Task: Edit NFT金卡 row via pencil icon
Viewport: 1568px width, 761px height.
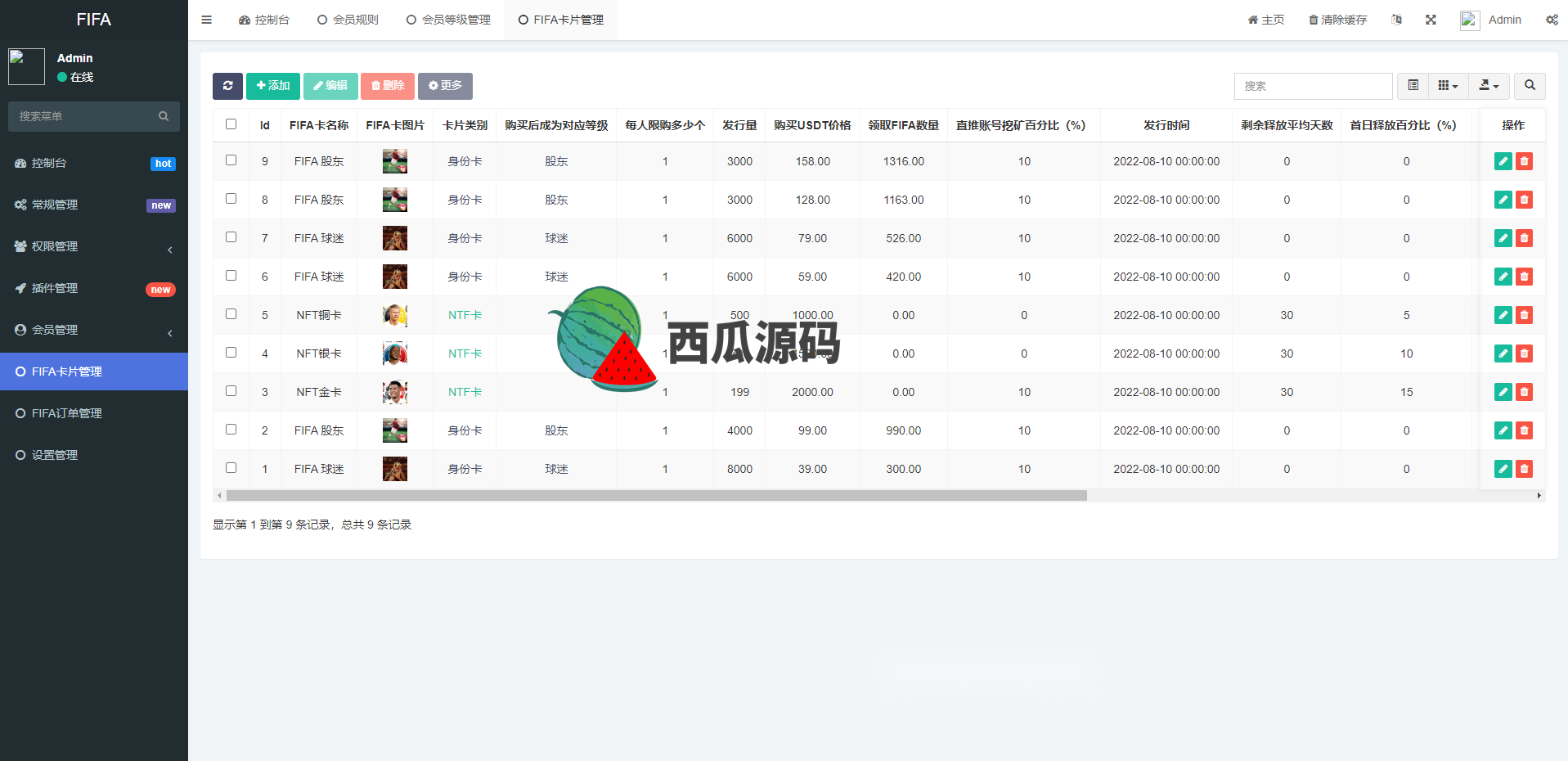Action: click(x=1503, y=392)
